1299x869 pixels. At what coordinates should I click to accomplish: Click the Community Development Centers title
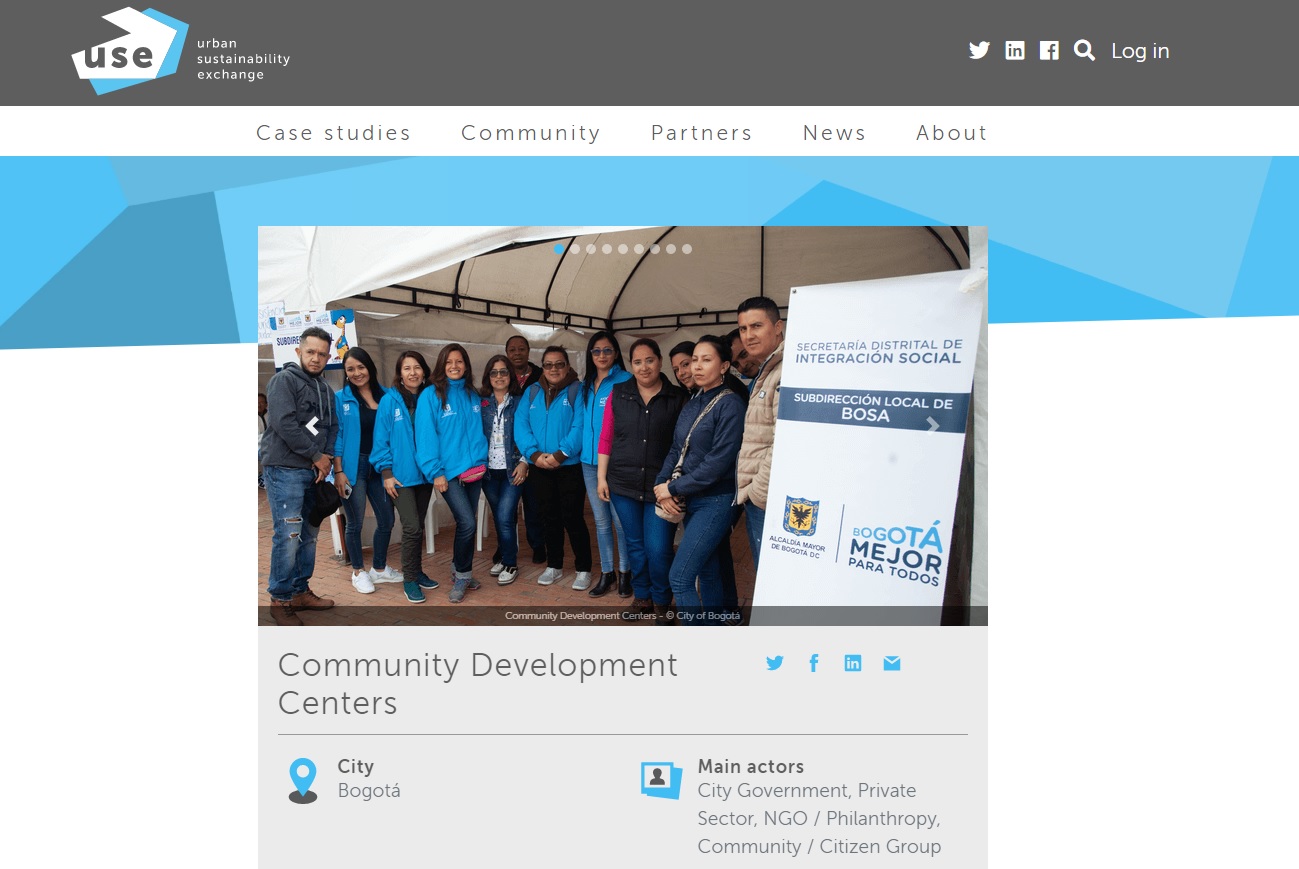(x=478, y=684)
